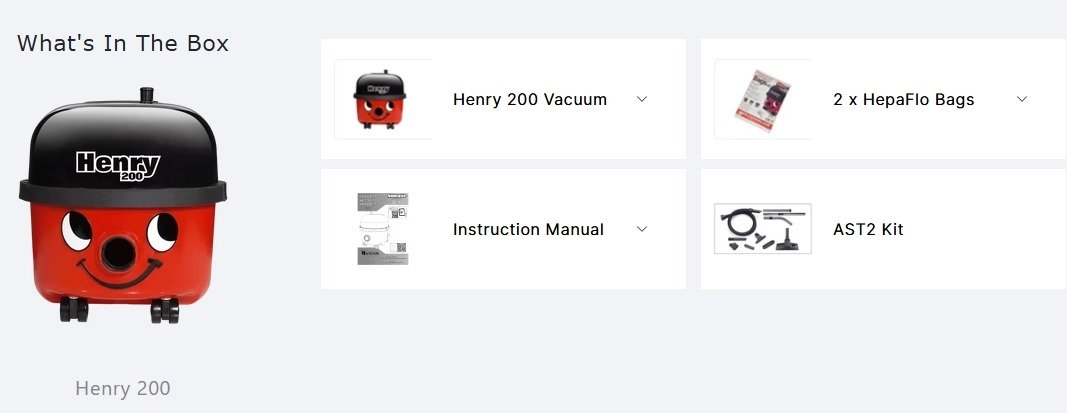Click the Henry logo on the large vacuum lid

click(x=118, y=164)
